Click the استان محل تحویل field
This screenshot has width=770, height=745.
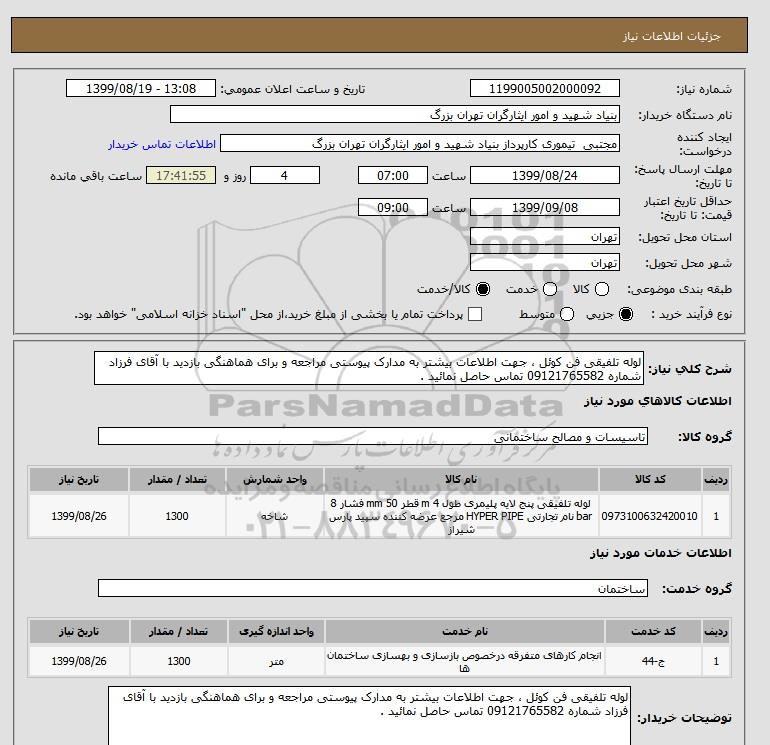point(545,237)
